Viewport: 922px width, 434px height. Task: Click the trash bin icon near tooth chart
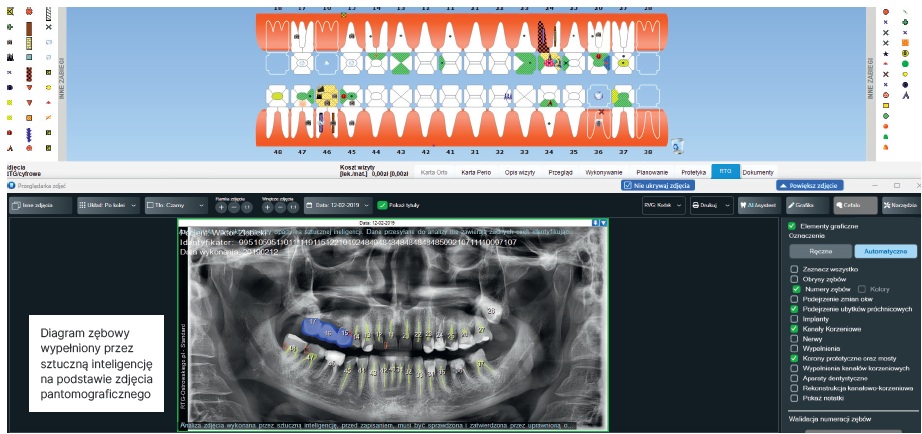pos(676,145)
